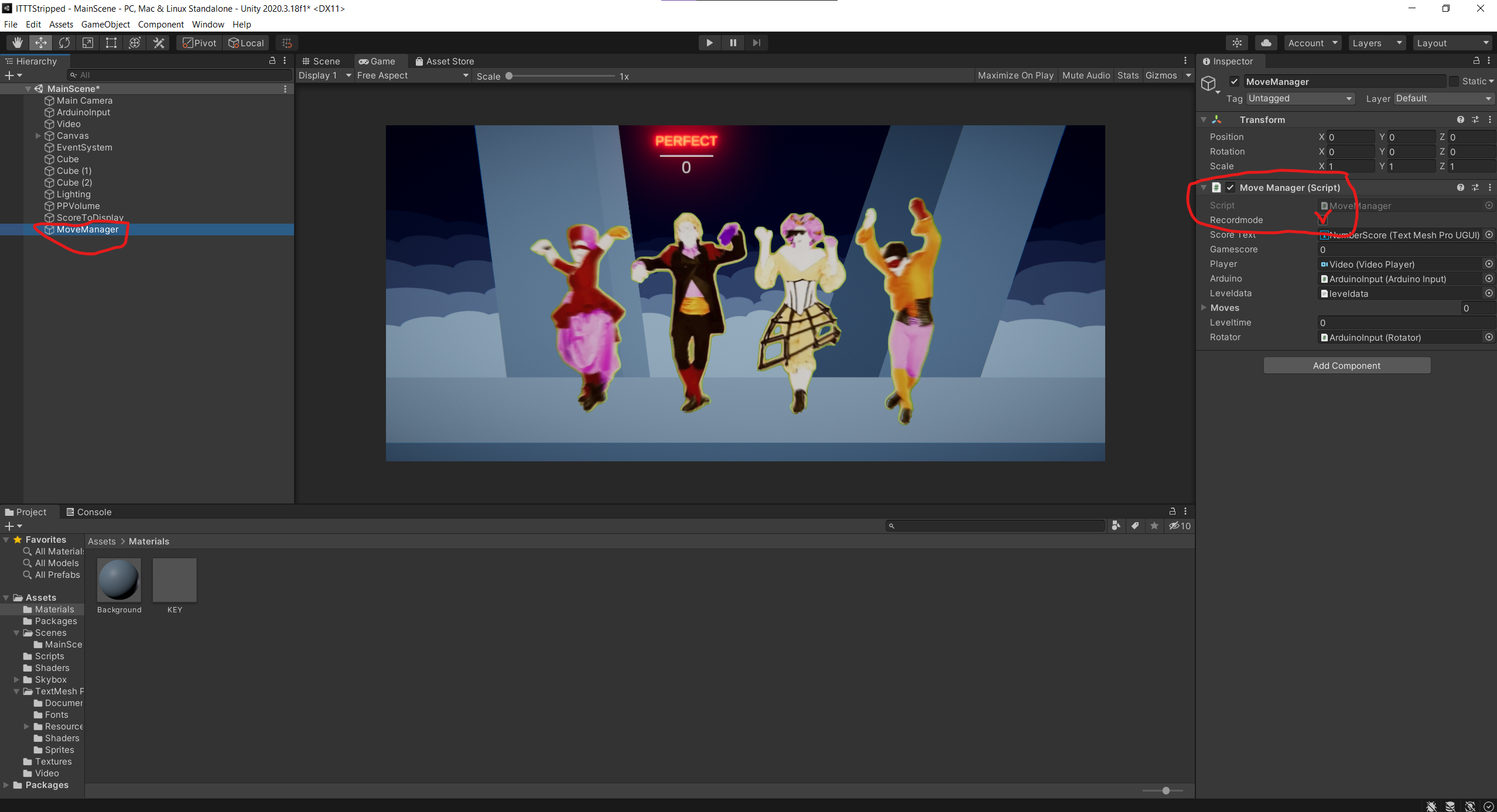Viewport: 1497px width, 812px height.
Task: Open the Free Aspect dropdown
Action: click(x=412, y=76)
